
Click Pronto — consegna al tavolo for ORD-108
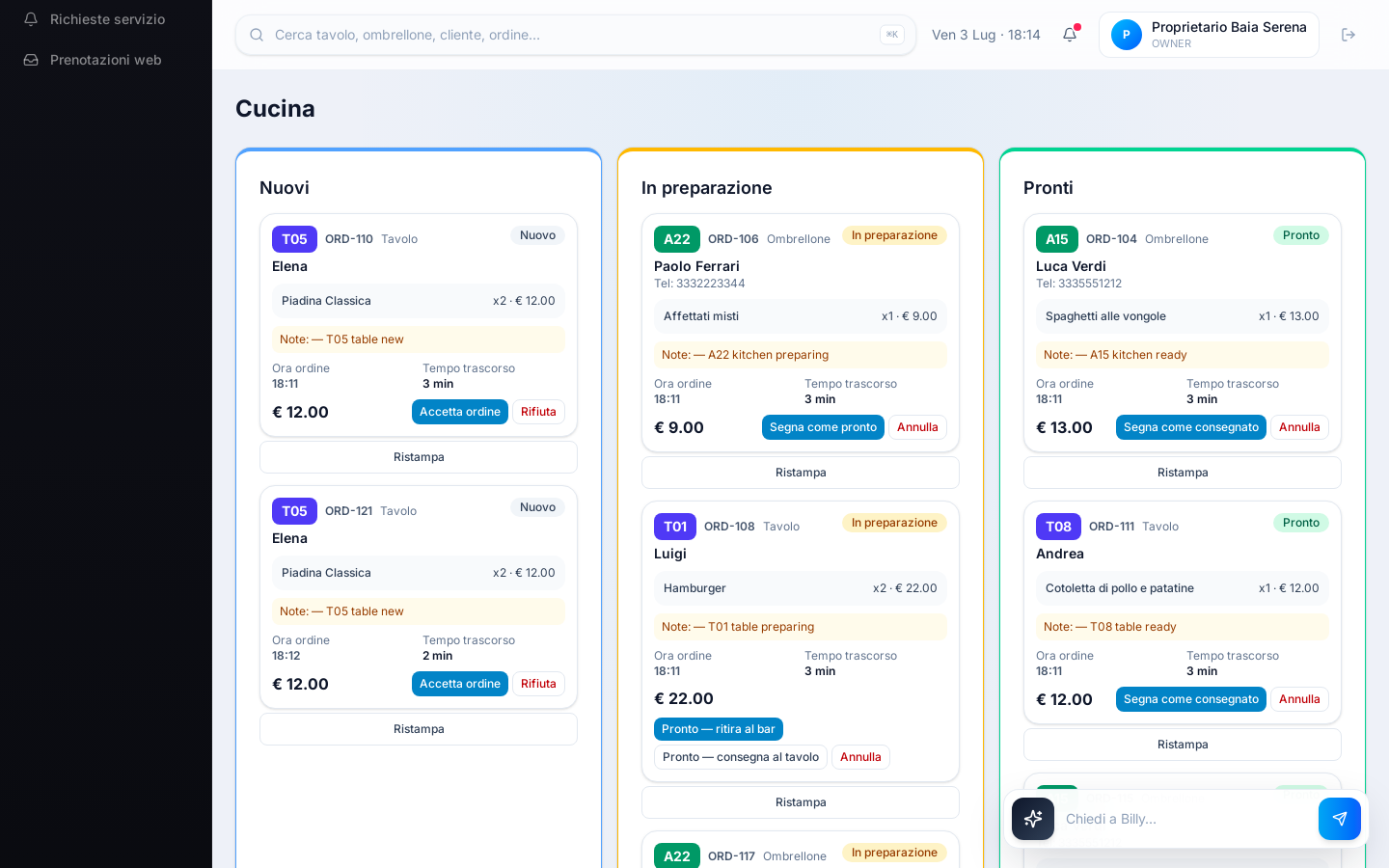(x=741, y=757)
